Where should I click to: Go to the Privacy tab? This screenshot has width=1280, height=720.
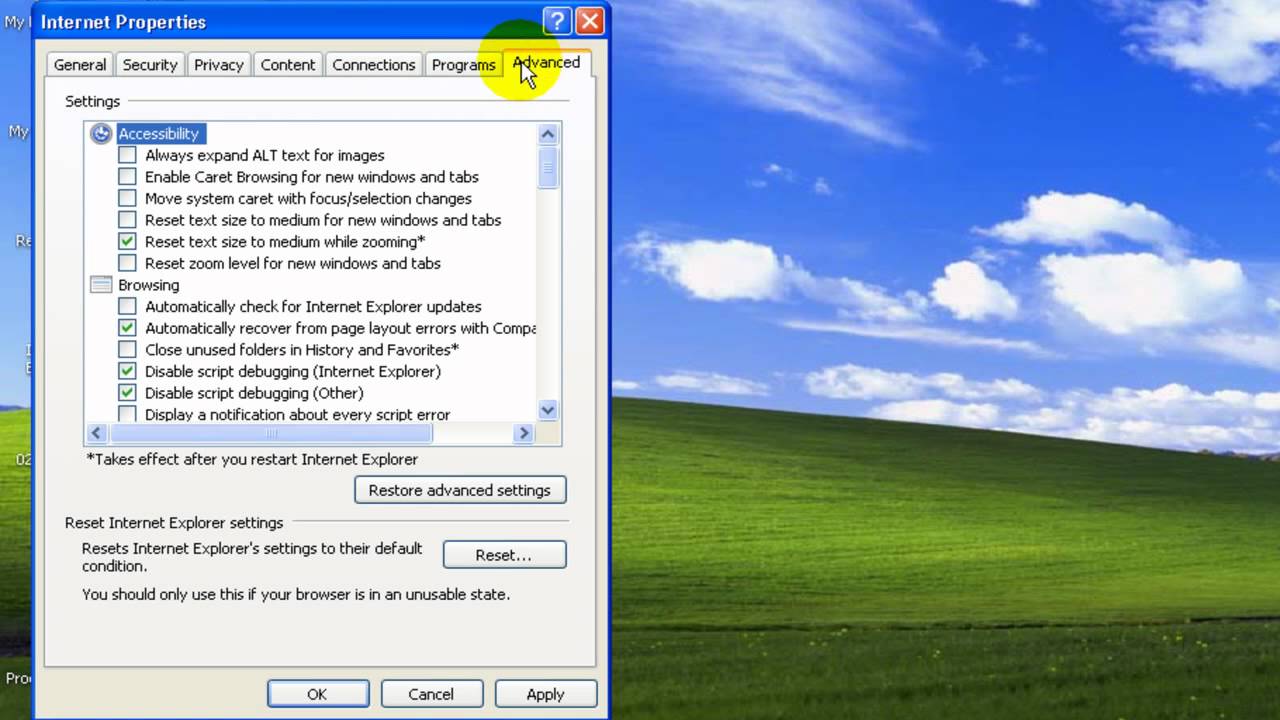pyautogui.click(x=219, y=65)
